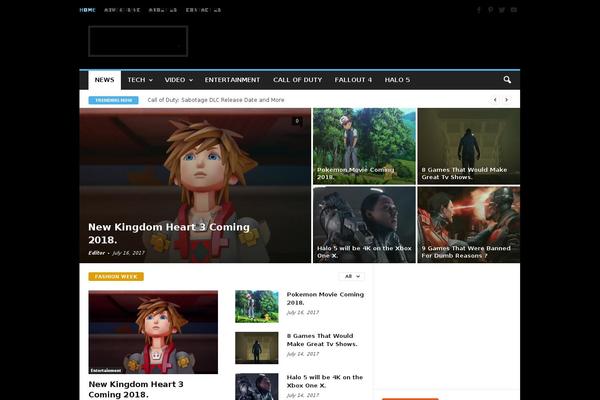The image size is (600, 400).
Task: Open CONTACT US link in top navigation
Action: [203, 10]
